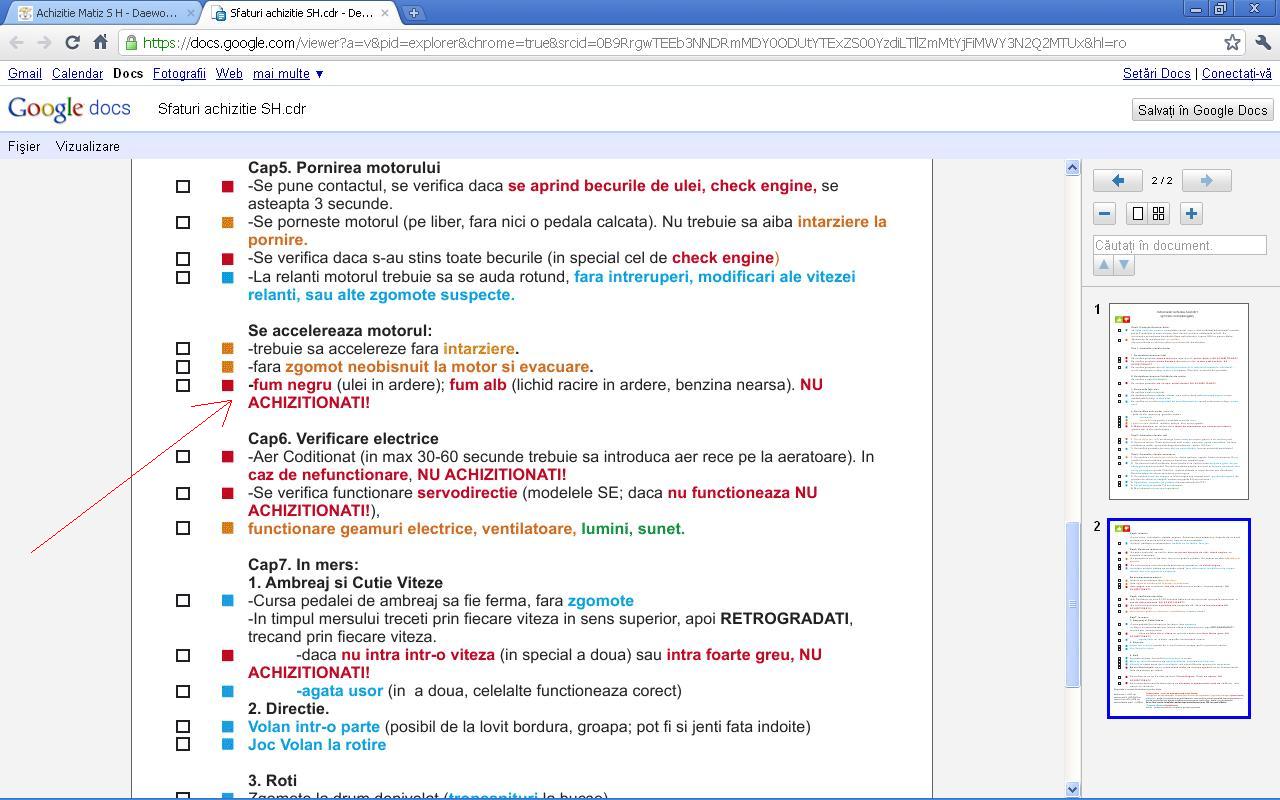Check box for 'fum negru' line
Screen dimensions: 1280x800
click(183, 385)
